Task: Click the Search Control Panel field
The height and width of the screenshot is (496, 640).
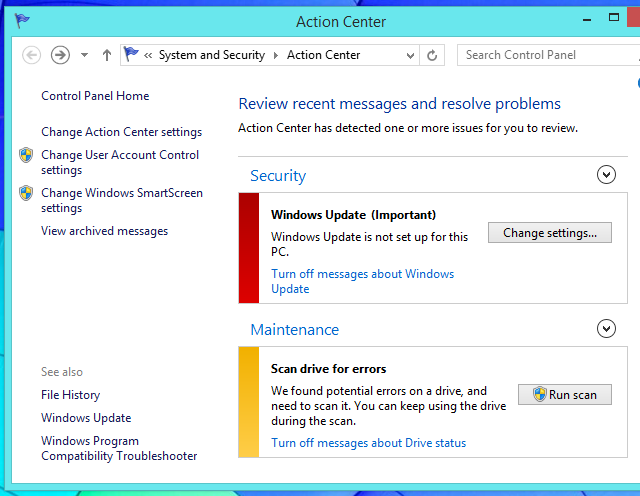Action: (x=549, y=55)
